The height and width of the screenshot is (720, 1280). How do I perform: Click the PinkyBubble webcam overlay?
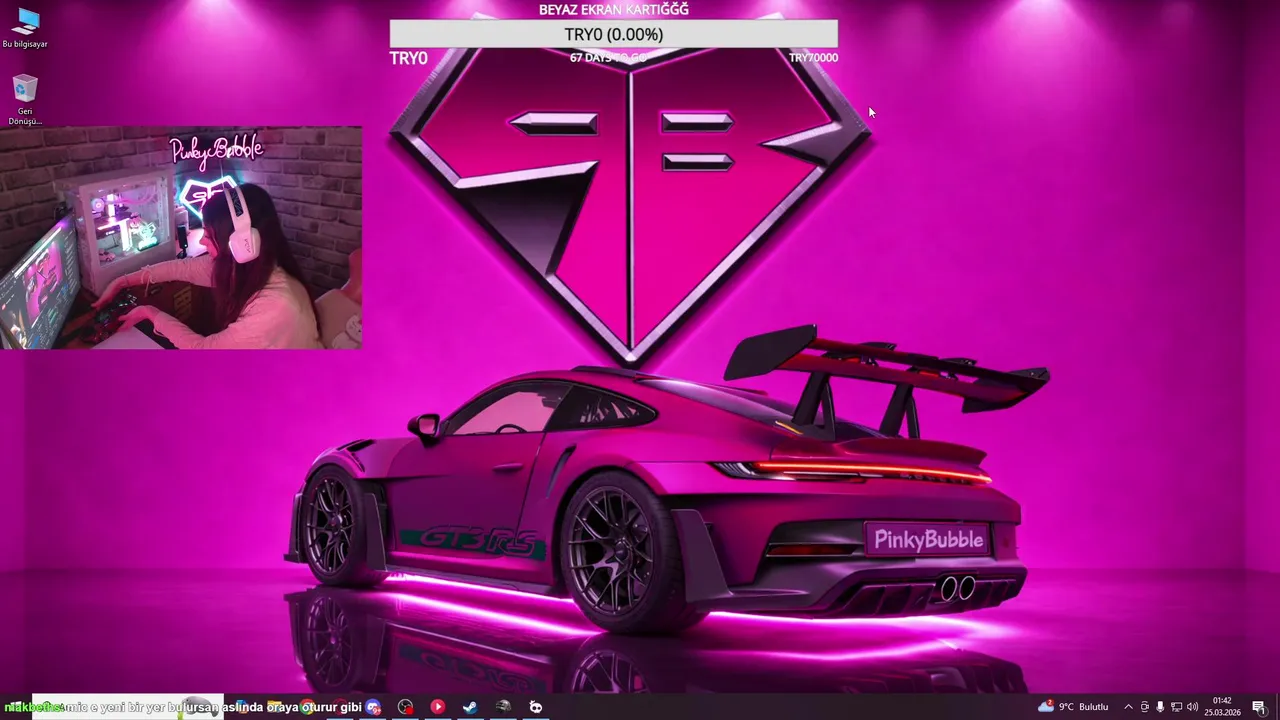181,237
